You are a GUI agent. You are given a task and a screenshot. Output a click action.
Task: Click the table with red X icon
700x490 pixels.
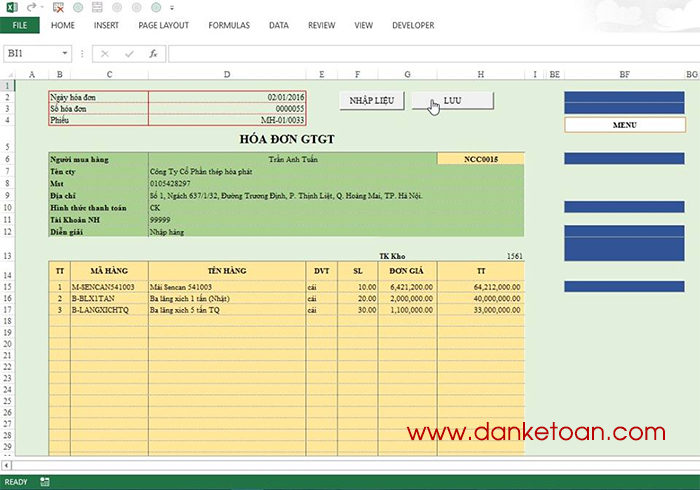point(58,7)
